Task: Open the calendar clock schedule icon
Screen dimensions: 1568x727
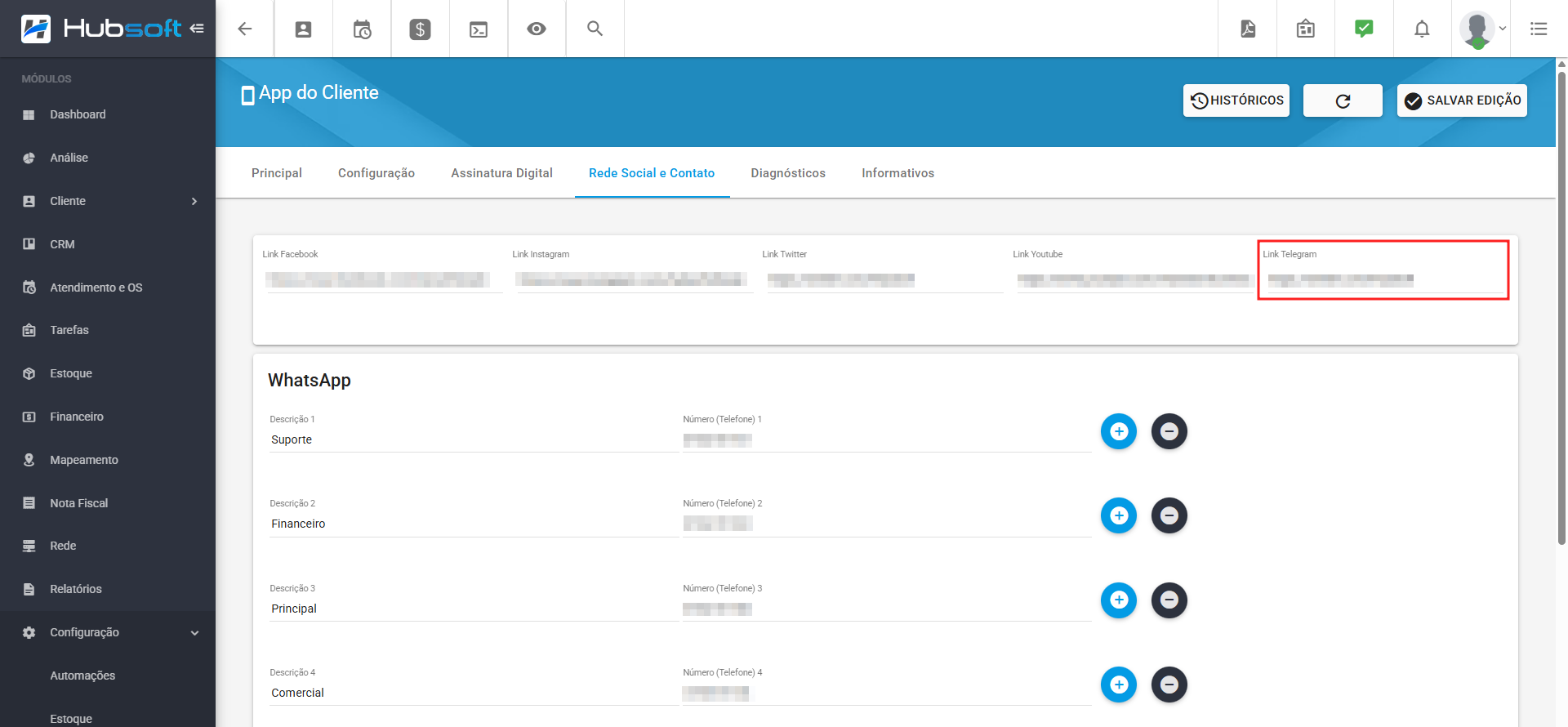Action: (x=362, y=29)
